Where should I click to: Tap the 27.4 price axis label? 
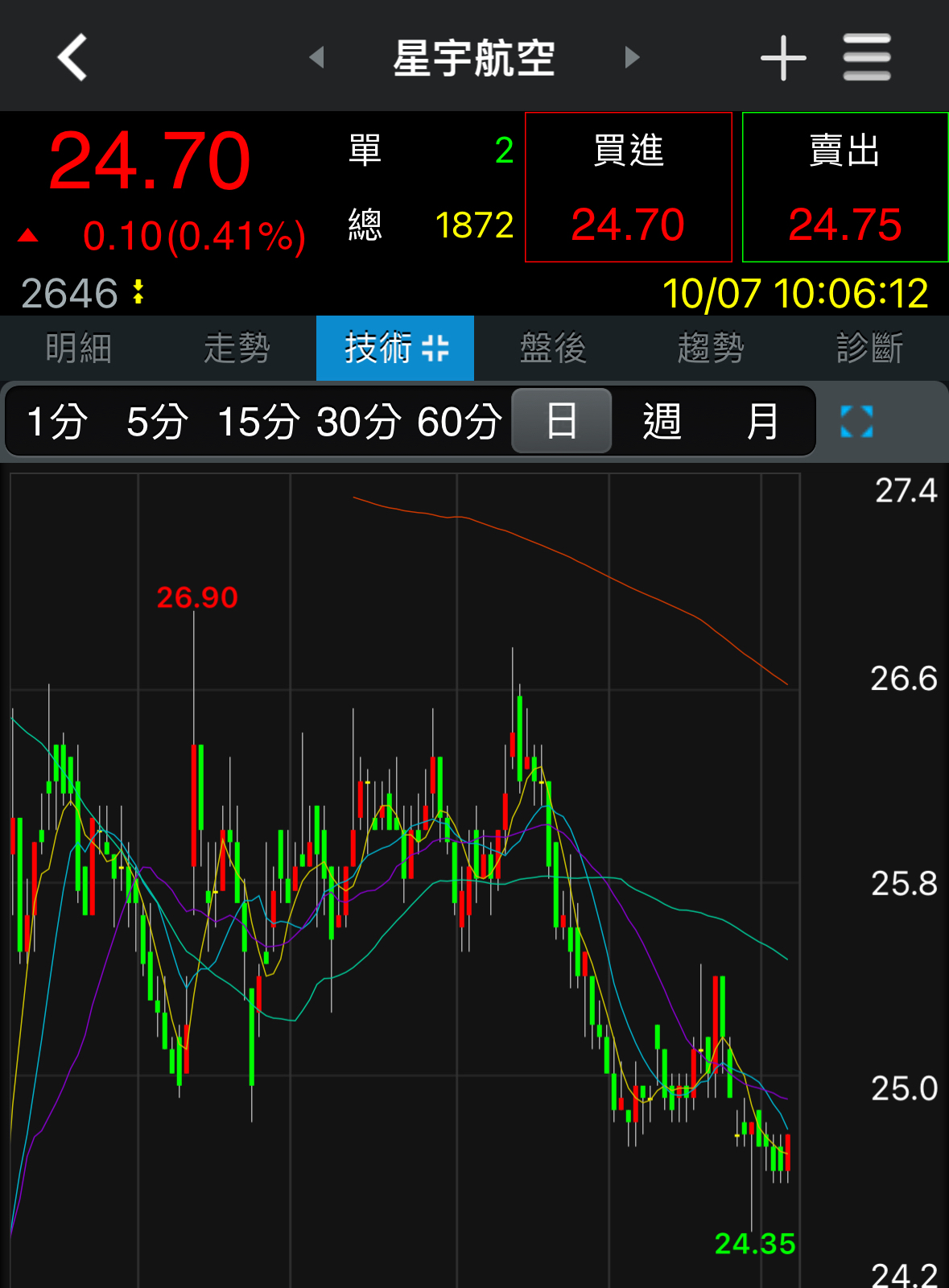pos(906,490)
